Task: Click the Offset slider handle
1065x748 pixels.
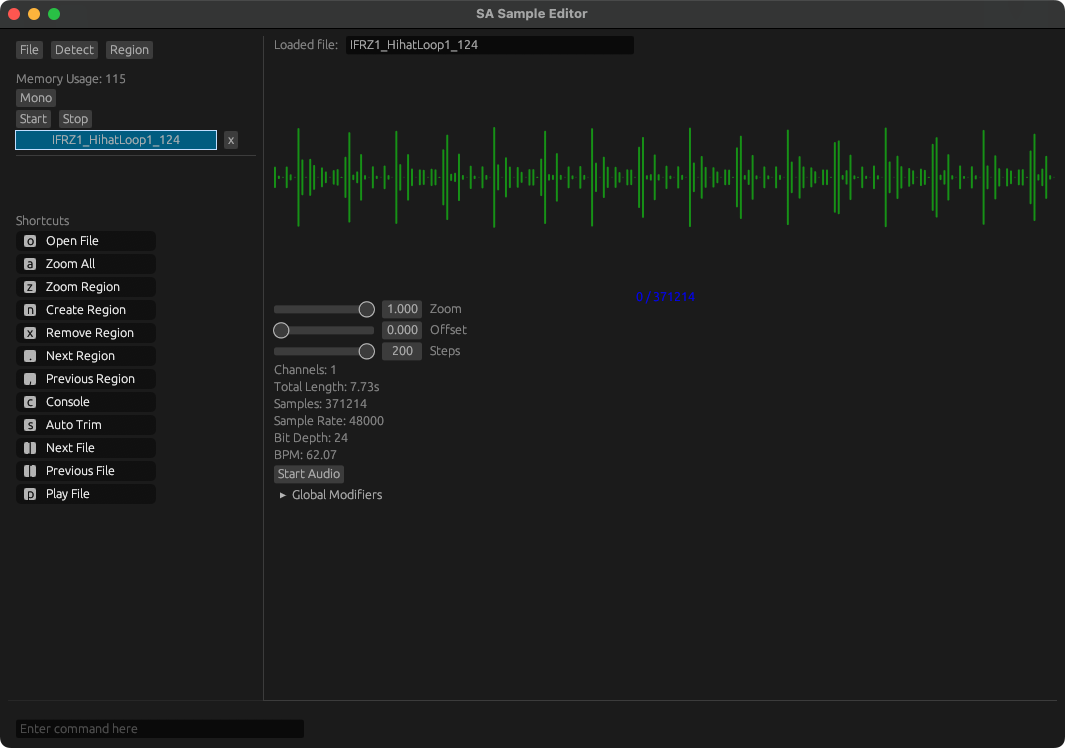Action: click(x=281, y=331)
